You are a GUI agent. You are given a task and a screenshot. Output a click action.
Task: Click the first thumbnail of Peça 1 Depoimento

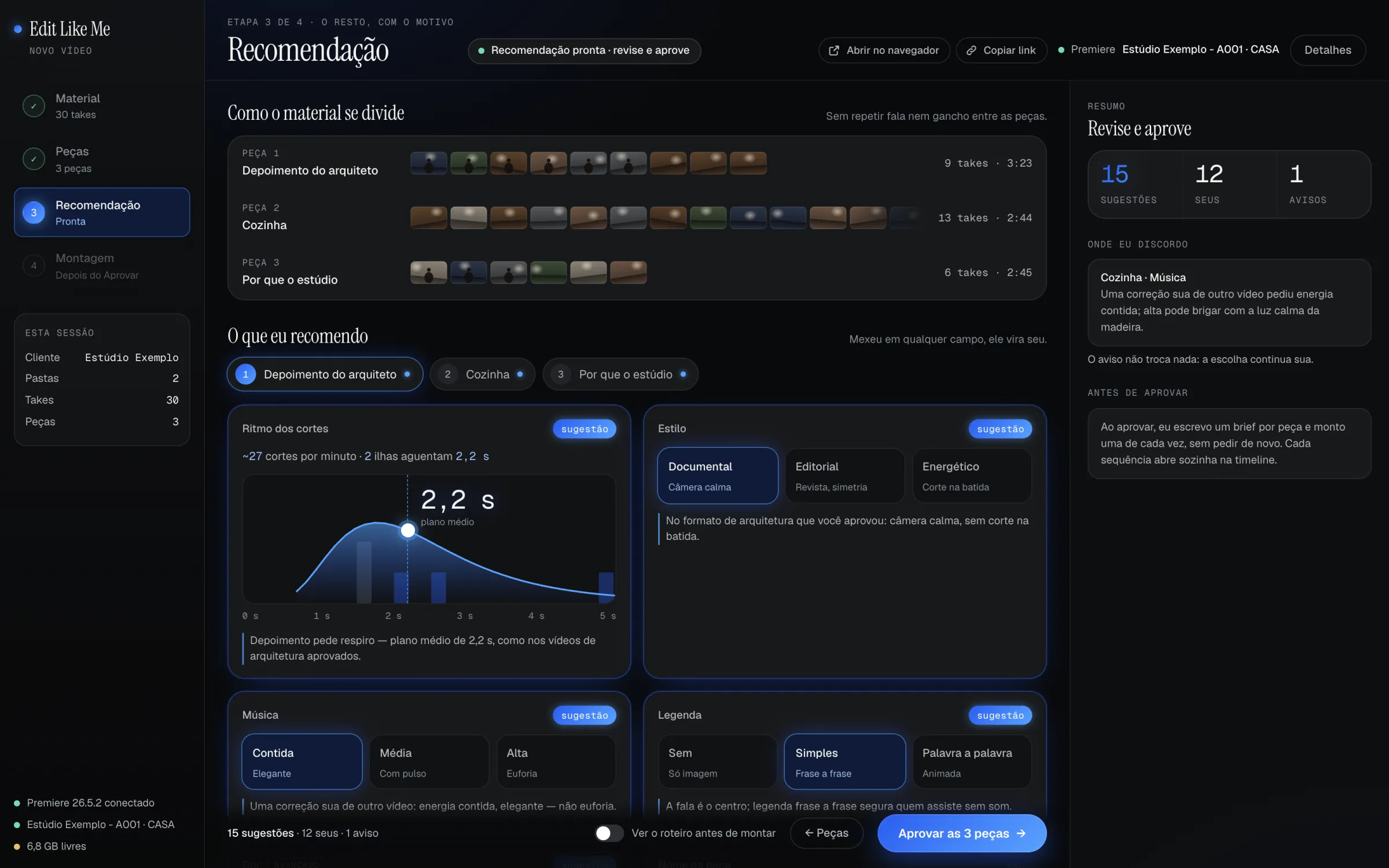tap(429, 163)
